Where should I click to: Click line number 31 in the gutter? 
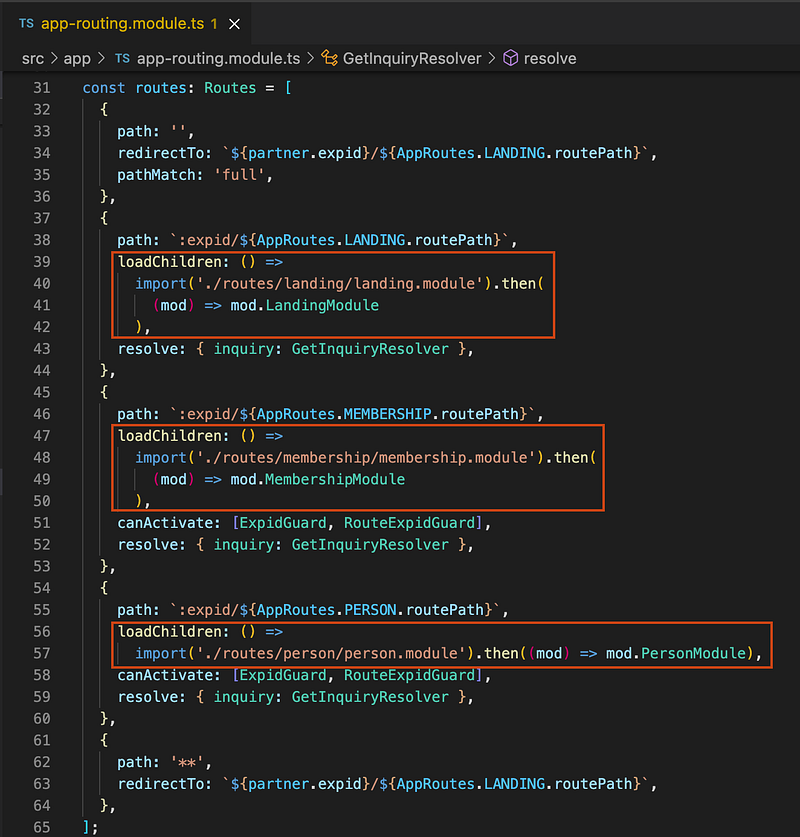[x=41, y=88]
